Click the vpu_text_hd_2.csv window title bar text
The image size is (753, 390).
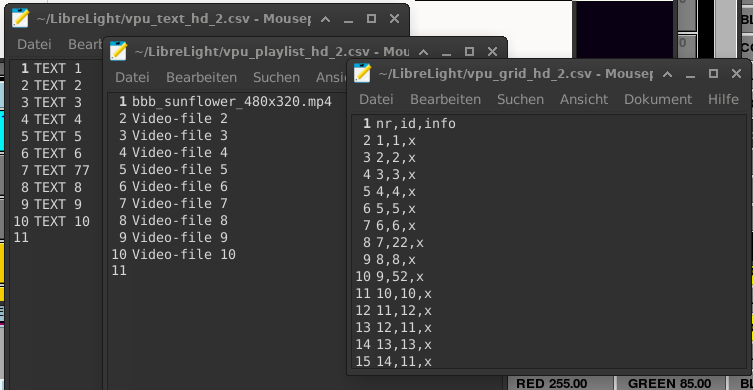pos(173,19)
